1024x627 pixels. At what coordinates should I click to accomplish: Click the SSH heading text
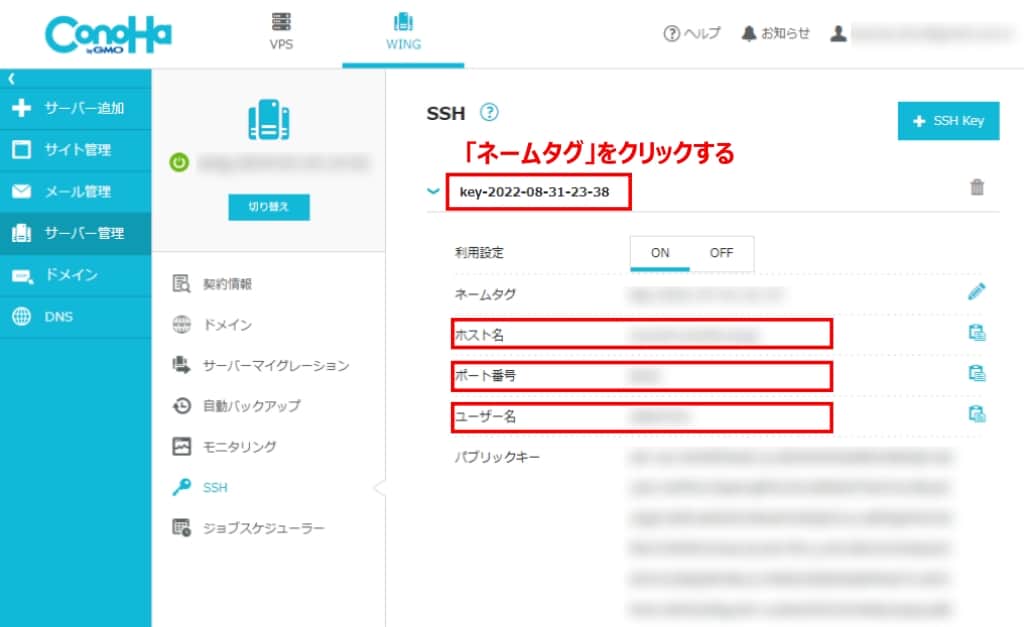coord(446,114)
